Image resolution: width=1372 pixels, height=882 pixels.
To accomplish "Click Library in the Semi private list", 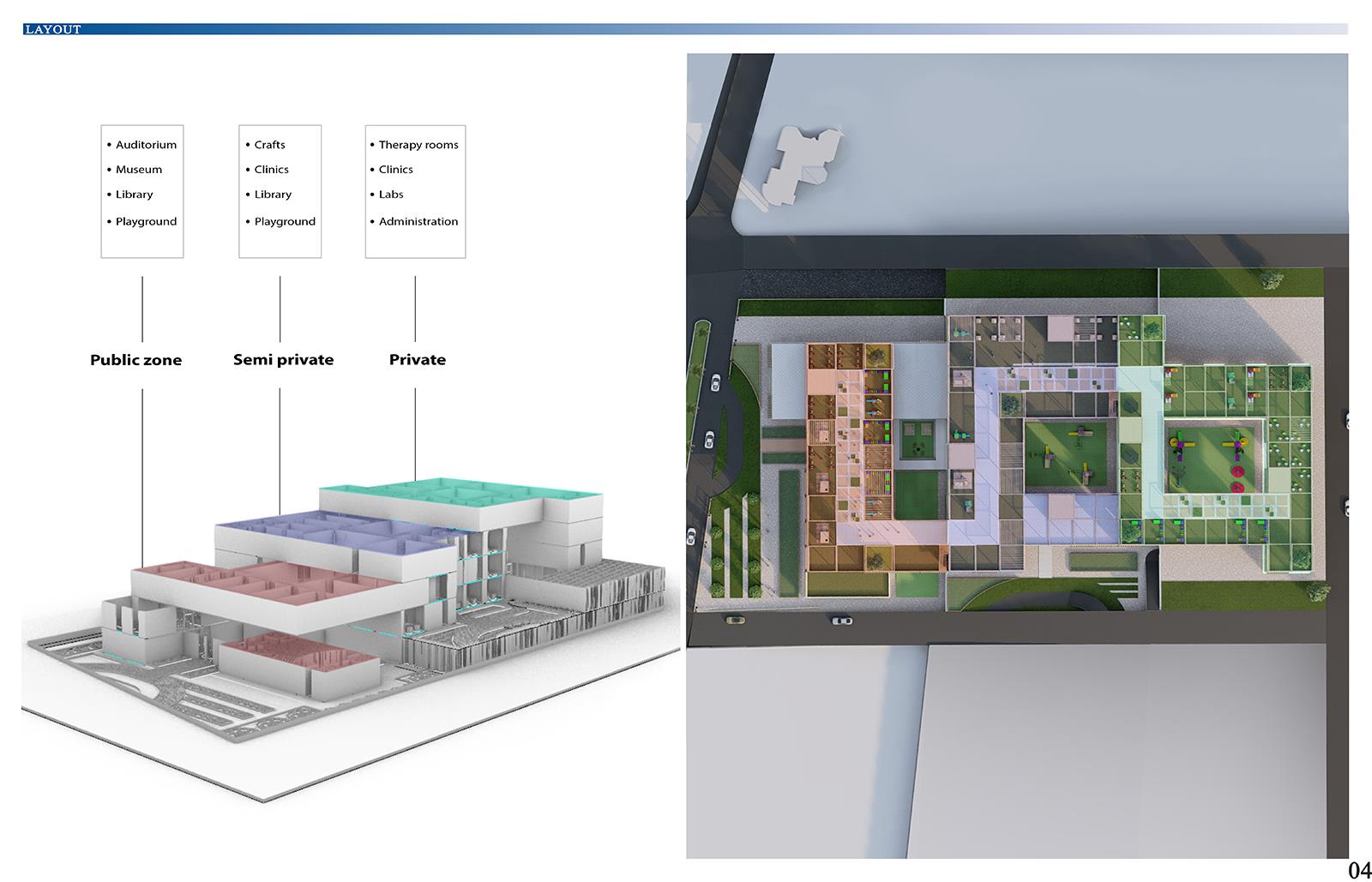I will coord(273,195).
